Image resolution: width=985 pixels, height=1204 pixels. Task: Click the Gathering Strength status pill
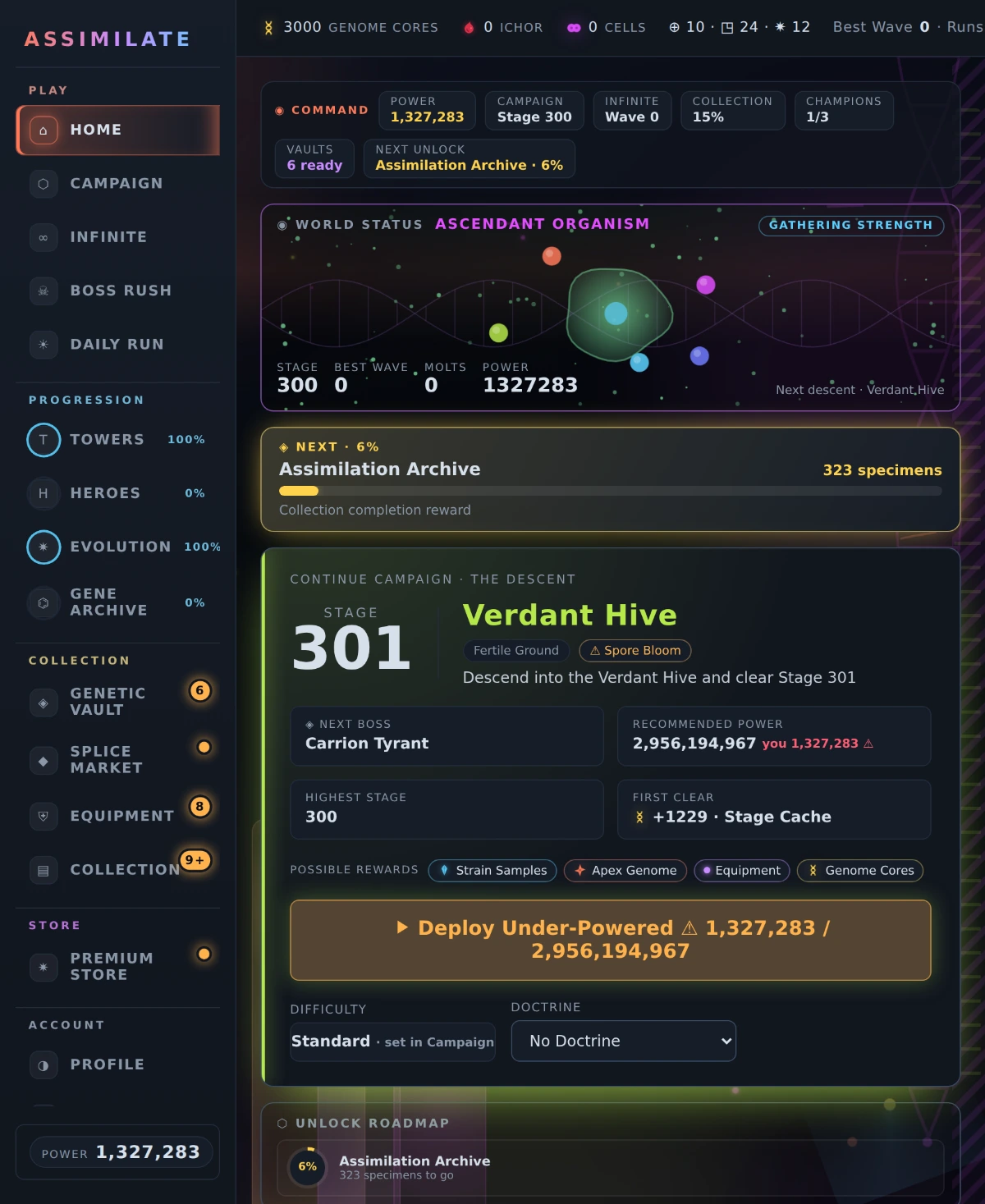tap(851, 225)
